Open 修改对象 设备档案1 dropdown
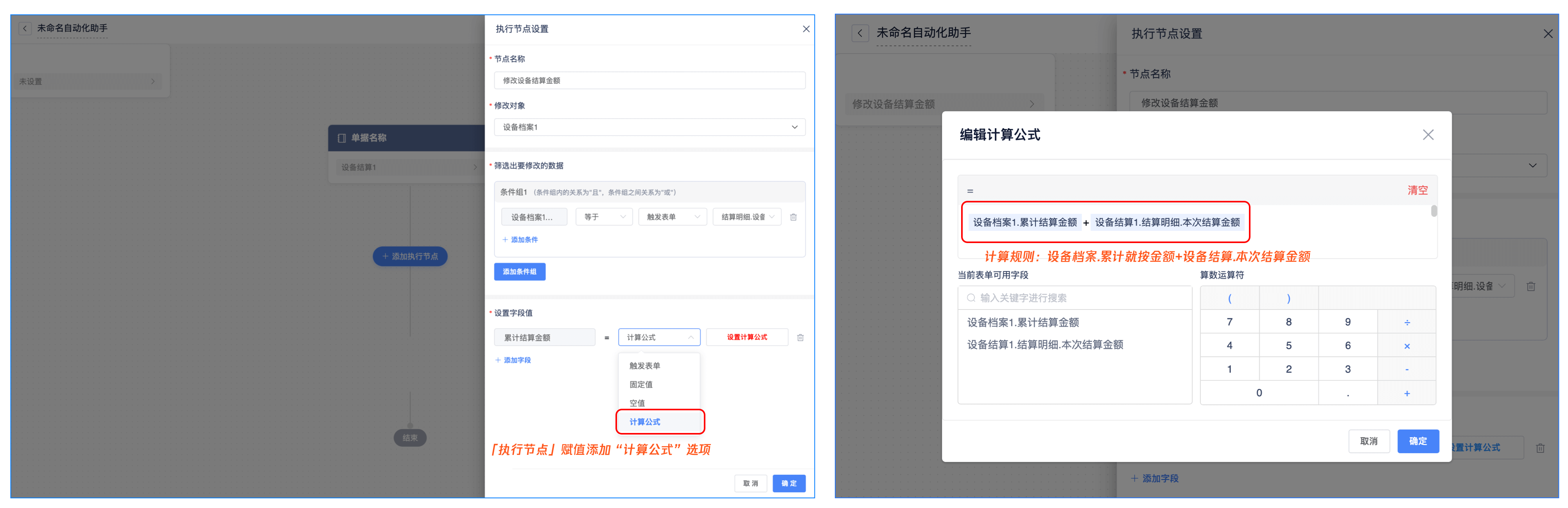The height and width of the screenshot is (508, 1568). (x=649, y=127)
